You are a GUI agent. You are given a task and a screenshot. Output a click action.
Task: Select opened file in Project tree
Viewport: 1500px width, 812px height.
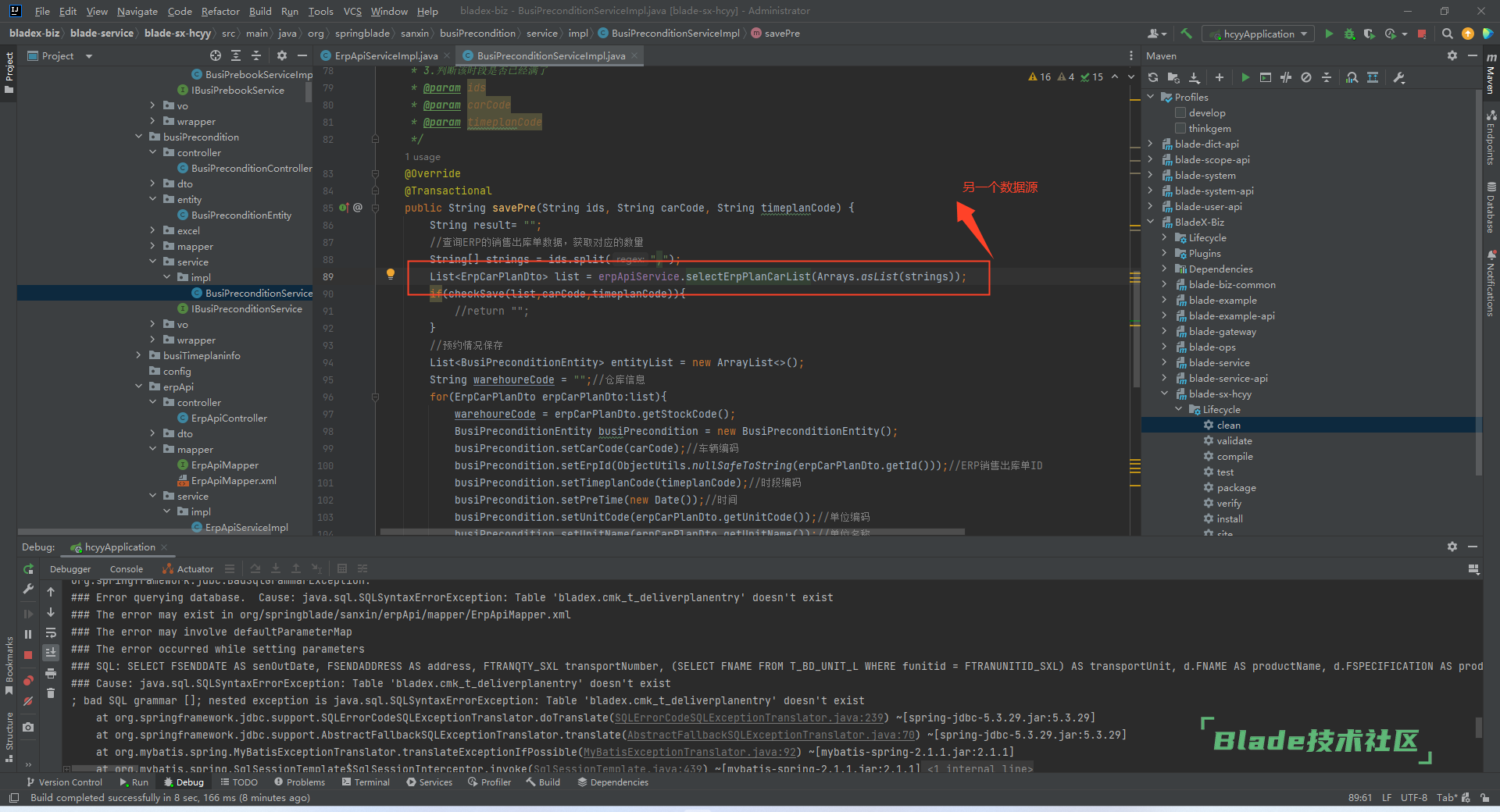216,55
